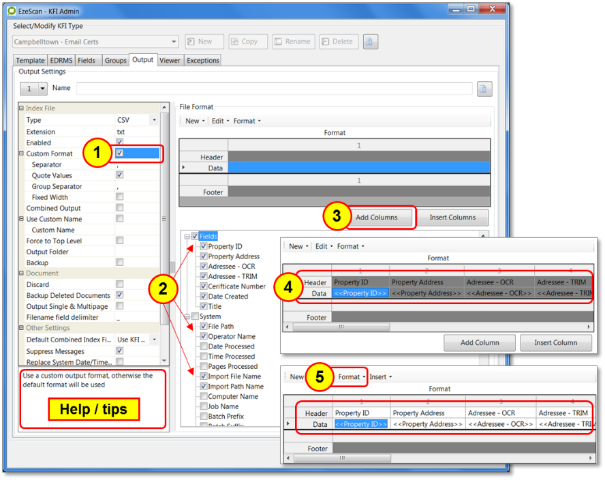Click the Delete KFI type button
This screenshot has width=605, height=480.
tap(341, 42)
